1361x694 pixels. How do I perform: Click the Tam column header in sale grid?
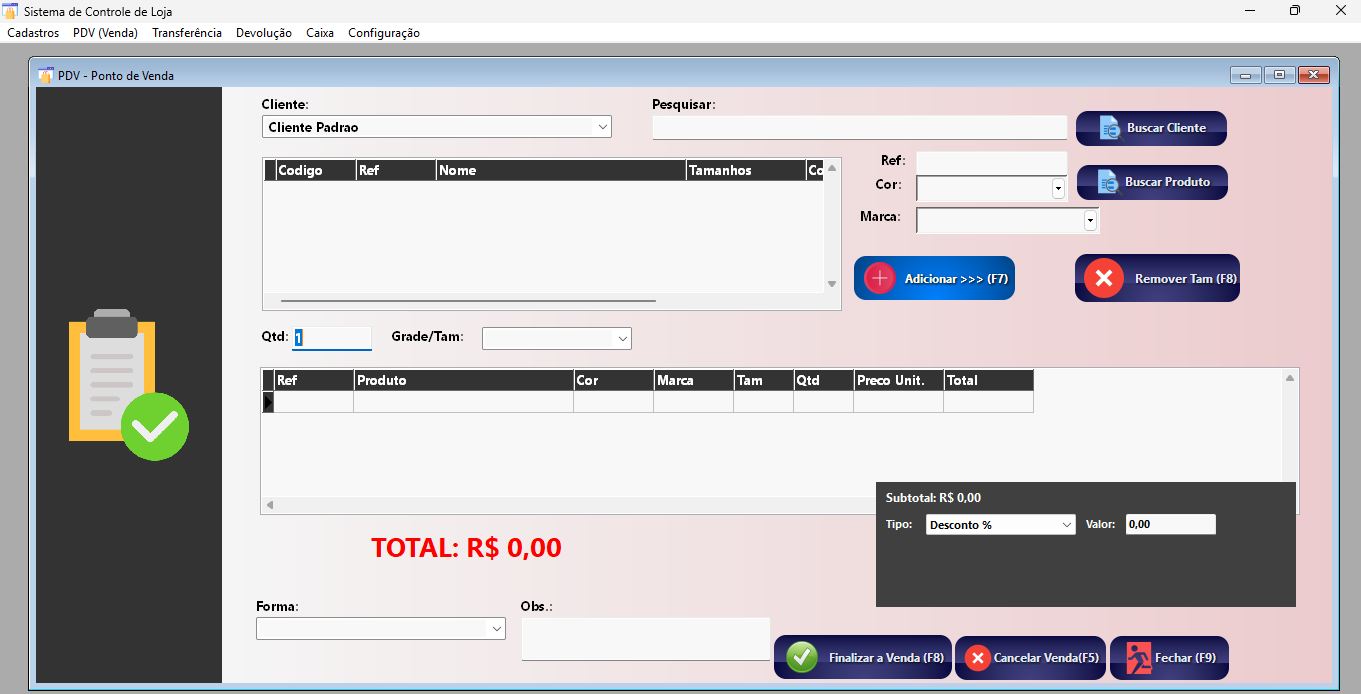pyautogui.click(x=764, y=380)
